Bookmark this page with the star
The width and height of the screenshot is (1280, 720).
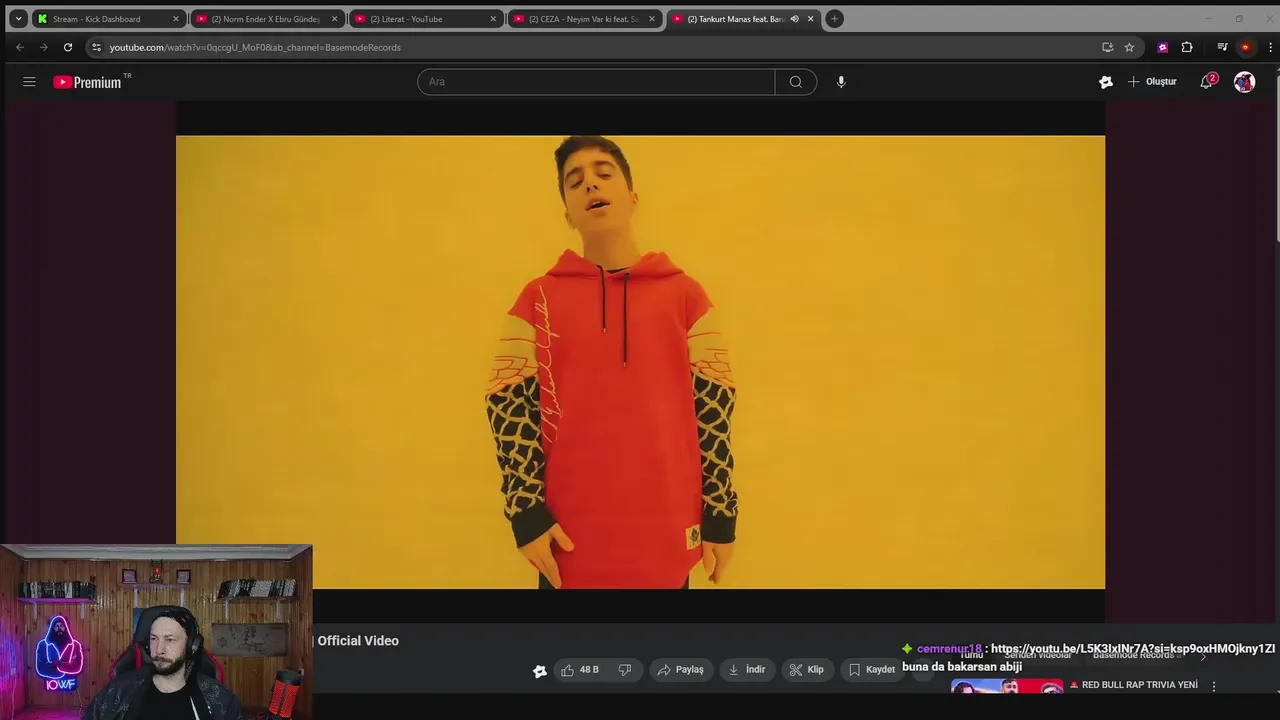pos(1129,47)
